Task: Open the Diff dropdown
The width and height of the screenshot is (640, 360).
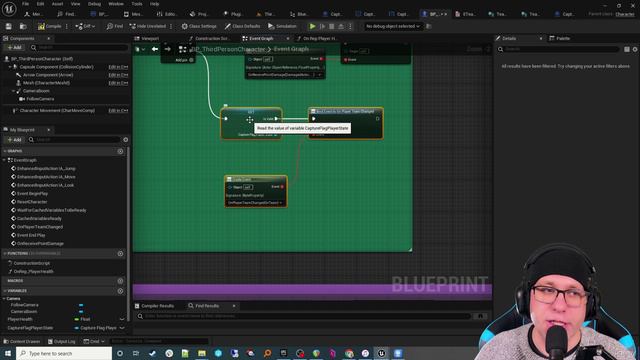Action: tap(85, 26)
